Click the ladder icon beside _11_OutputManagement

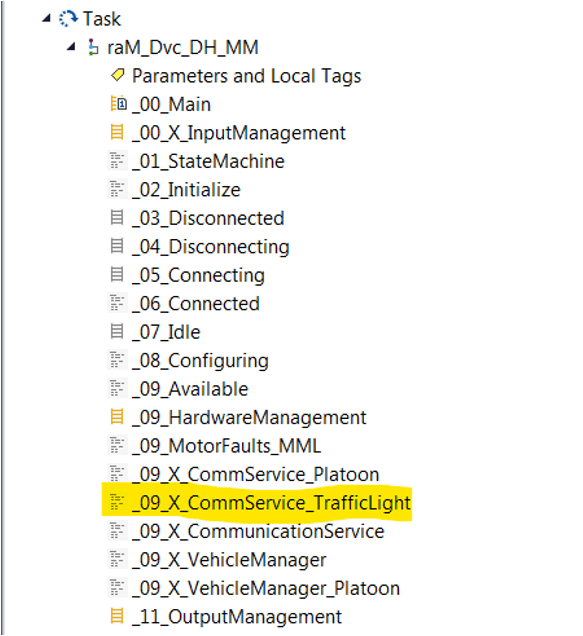[117, 616]
